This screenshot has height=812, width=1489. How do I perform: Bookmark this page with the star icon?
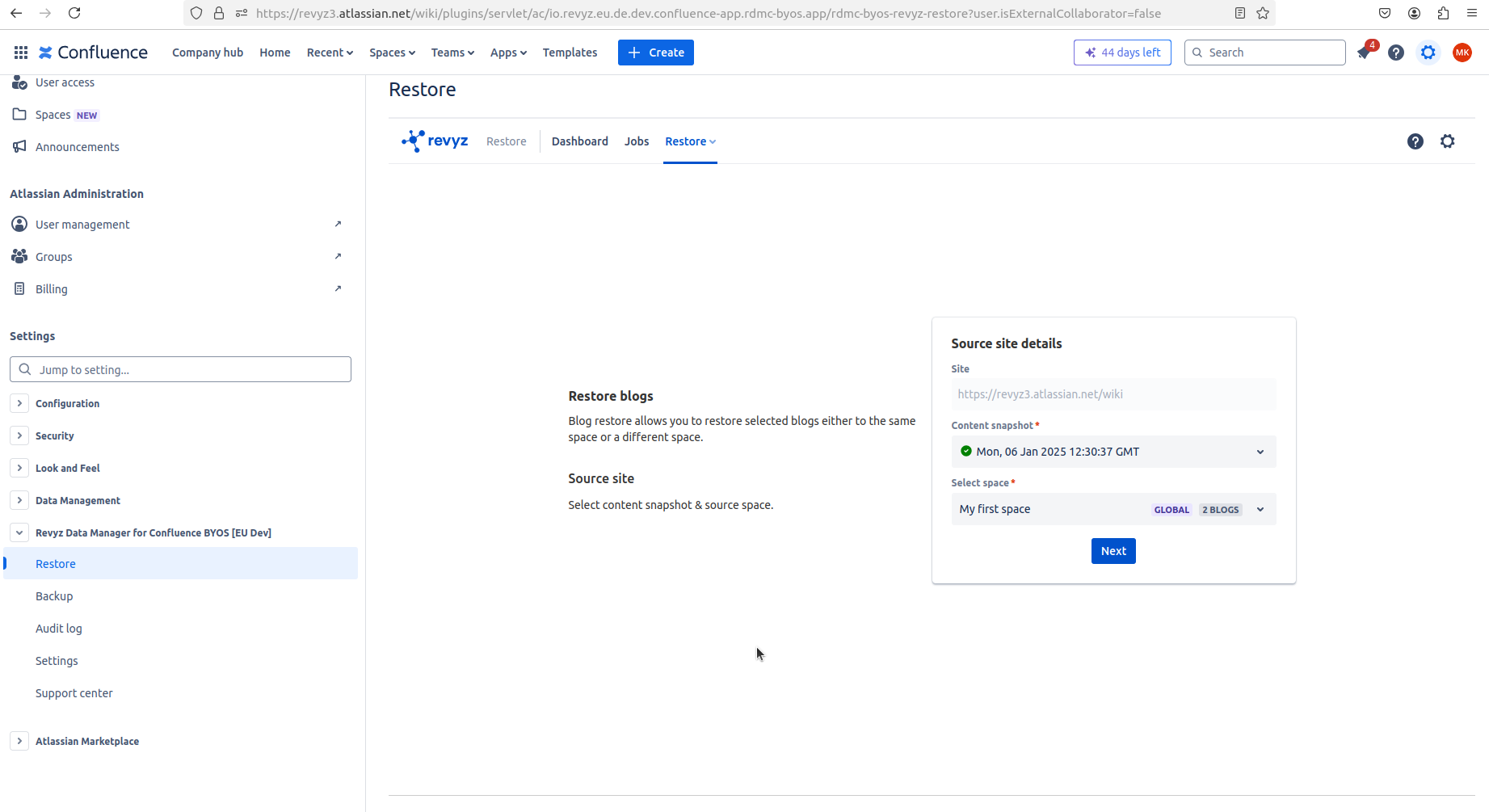click(1263, 13)
